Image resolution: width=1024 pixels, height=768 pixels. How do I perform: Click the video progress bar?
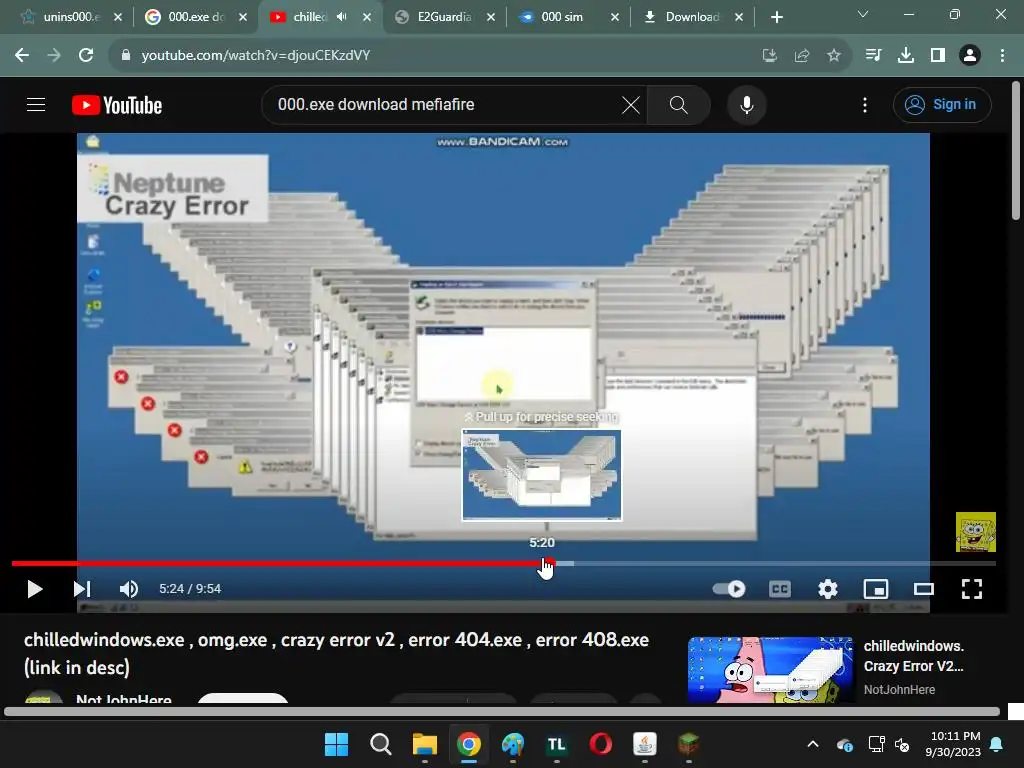point(503,563)
